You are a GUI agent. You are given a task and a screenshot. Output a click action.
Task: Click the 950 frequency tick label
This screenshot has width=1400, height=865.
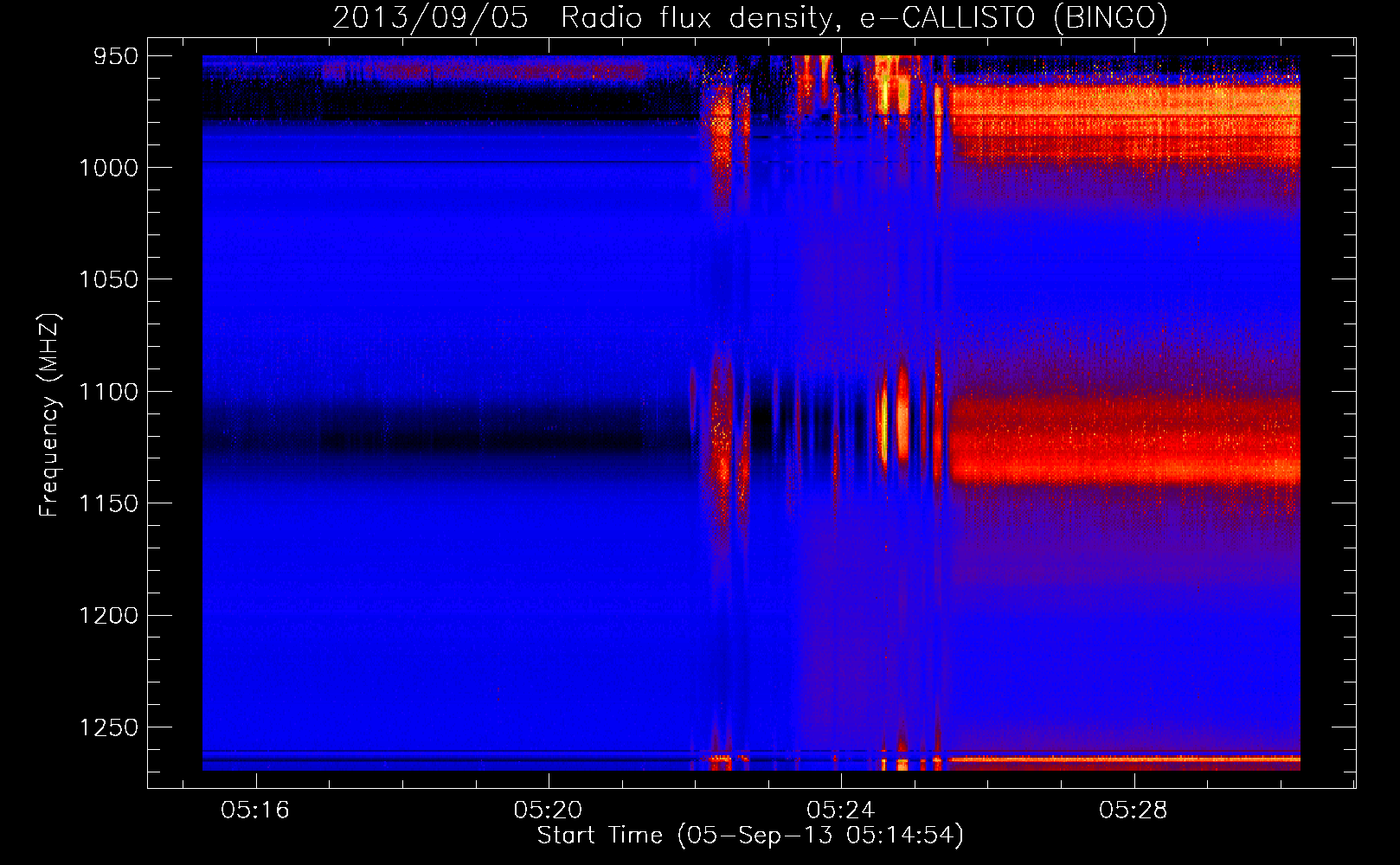pyautogui.click(x=116, y=56)
